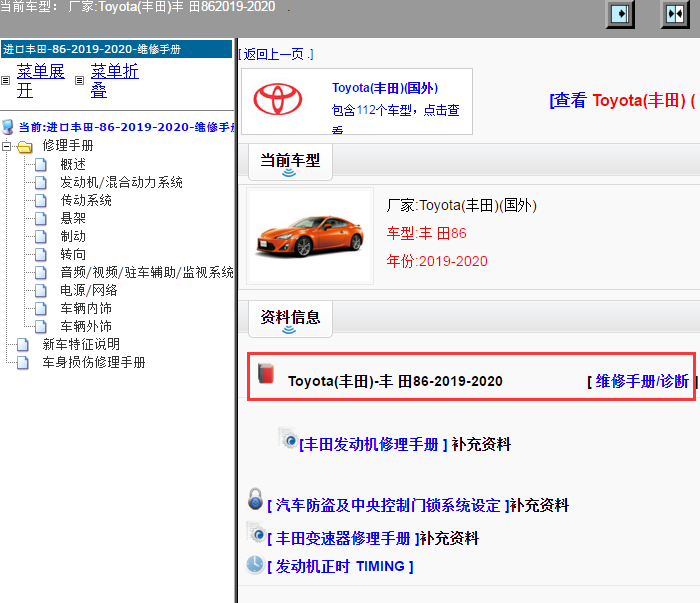Click the padlock icon beside 汽车防盗

point(255,499)
